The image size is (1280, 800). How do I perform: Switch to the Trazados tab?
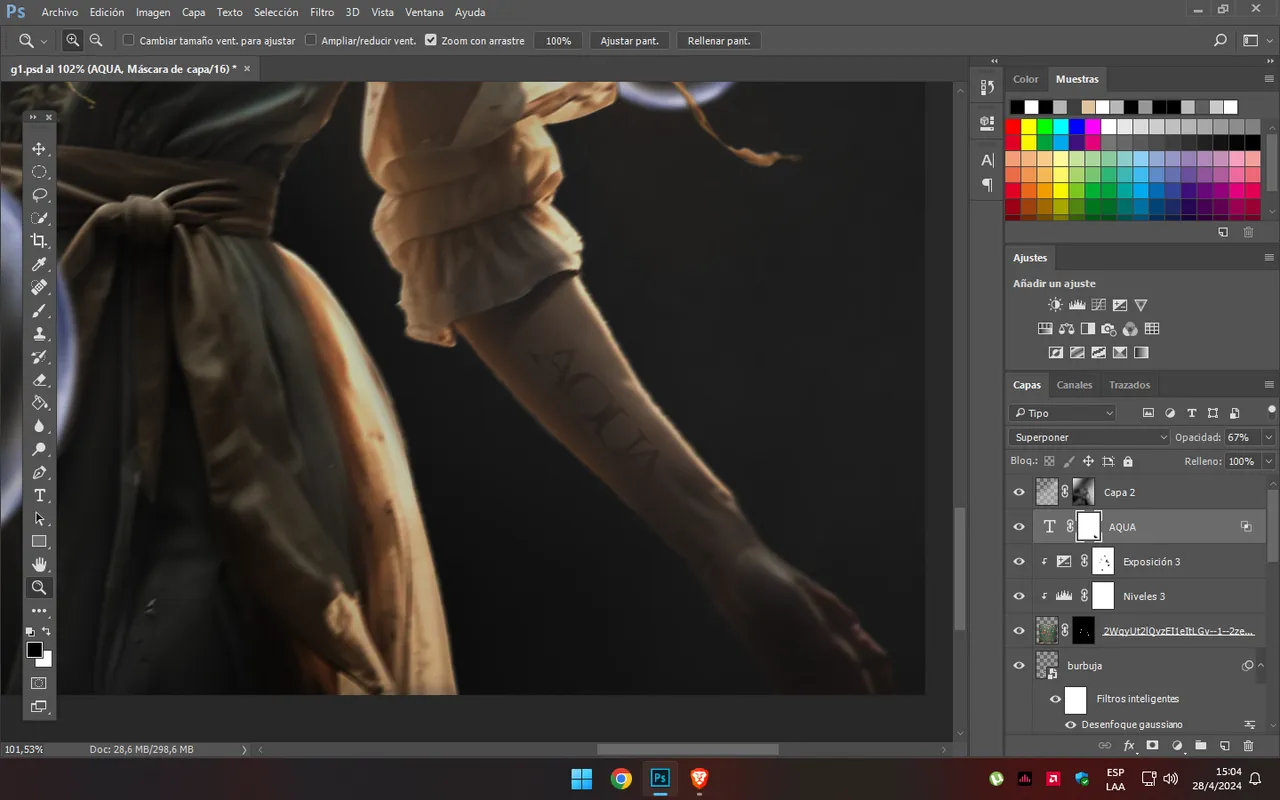tap(1129, 385)
